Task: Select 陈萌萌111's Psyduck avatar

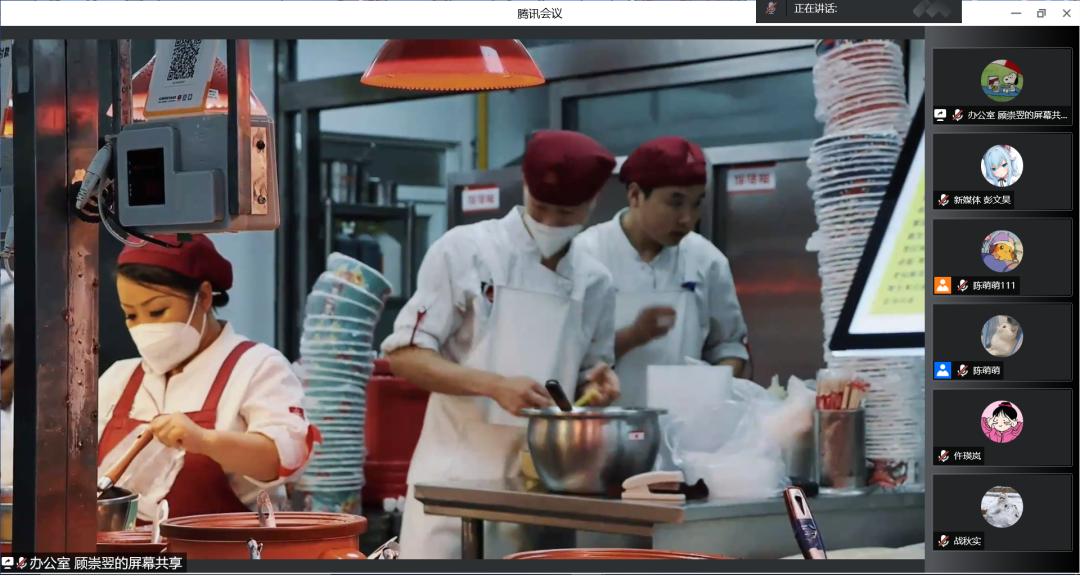Action: tap(1001, 251)
